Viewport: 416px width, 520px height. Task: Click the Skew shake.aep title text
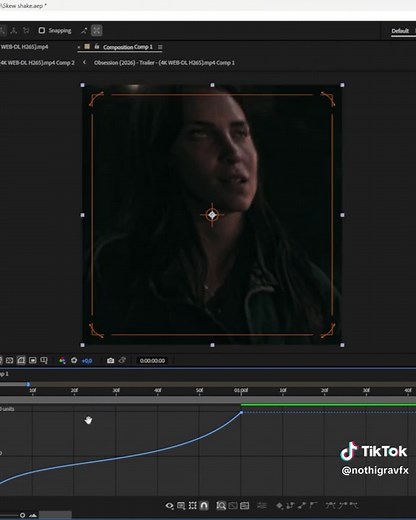[x=22, y=6]
